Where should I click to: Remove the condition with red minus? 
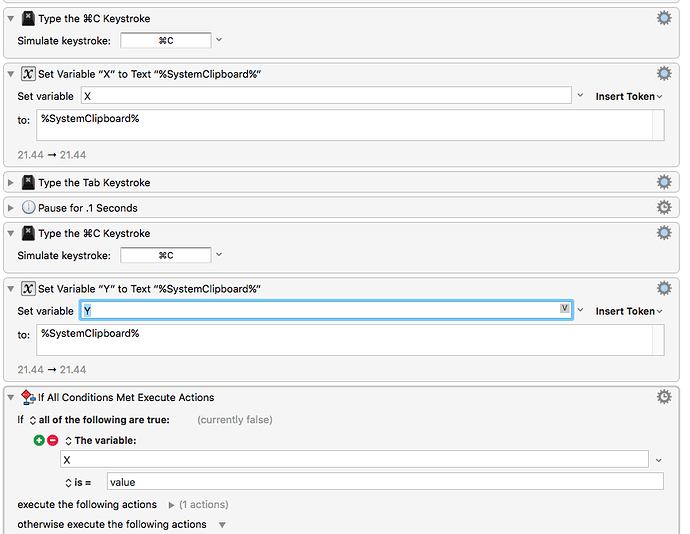(52, 440)
